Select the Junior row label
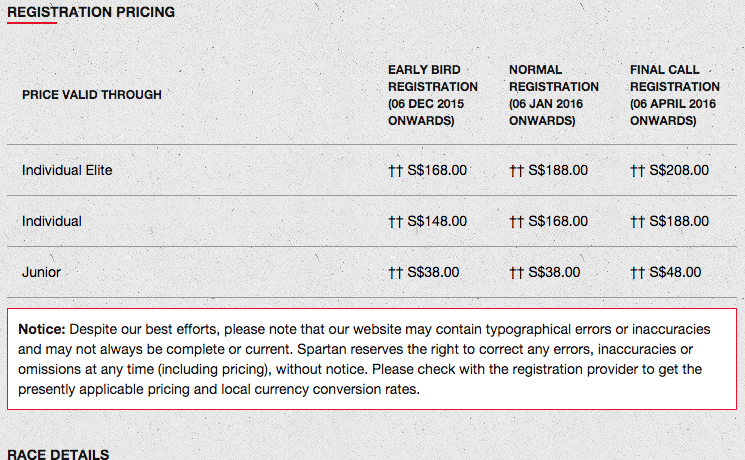This screenshot has width=745, height=460. tap(41, 272)
